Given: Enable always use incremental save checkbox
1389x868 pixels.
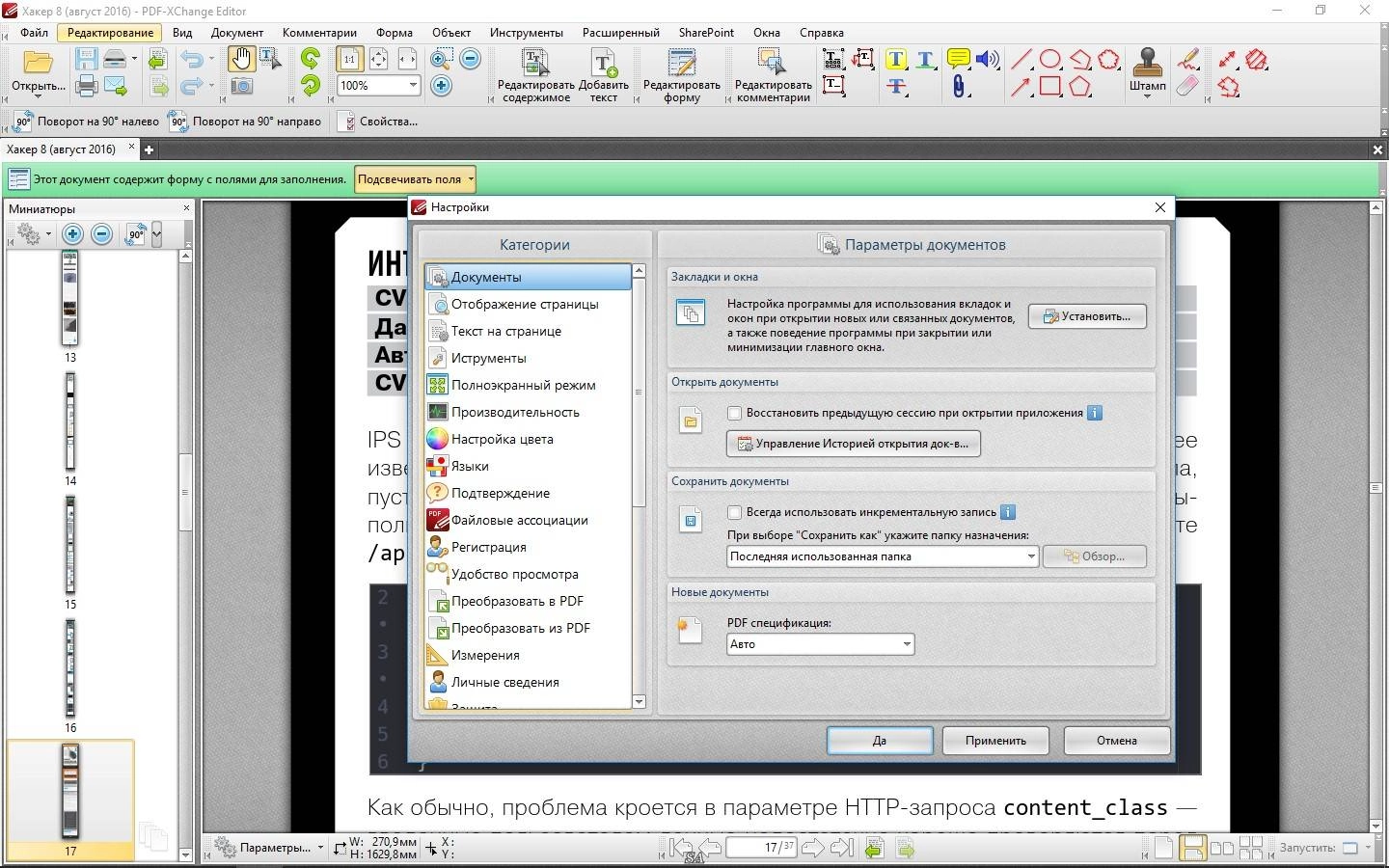Looking at the screenshot, I should (735, 512).
